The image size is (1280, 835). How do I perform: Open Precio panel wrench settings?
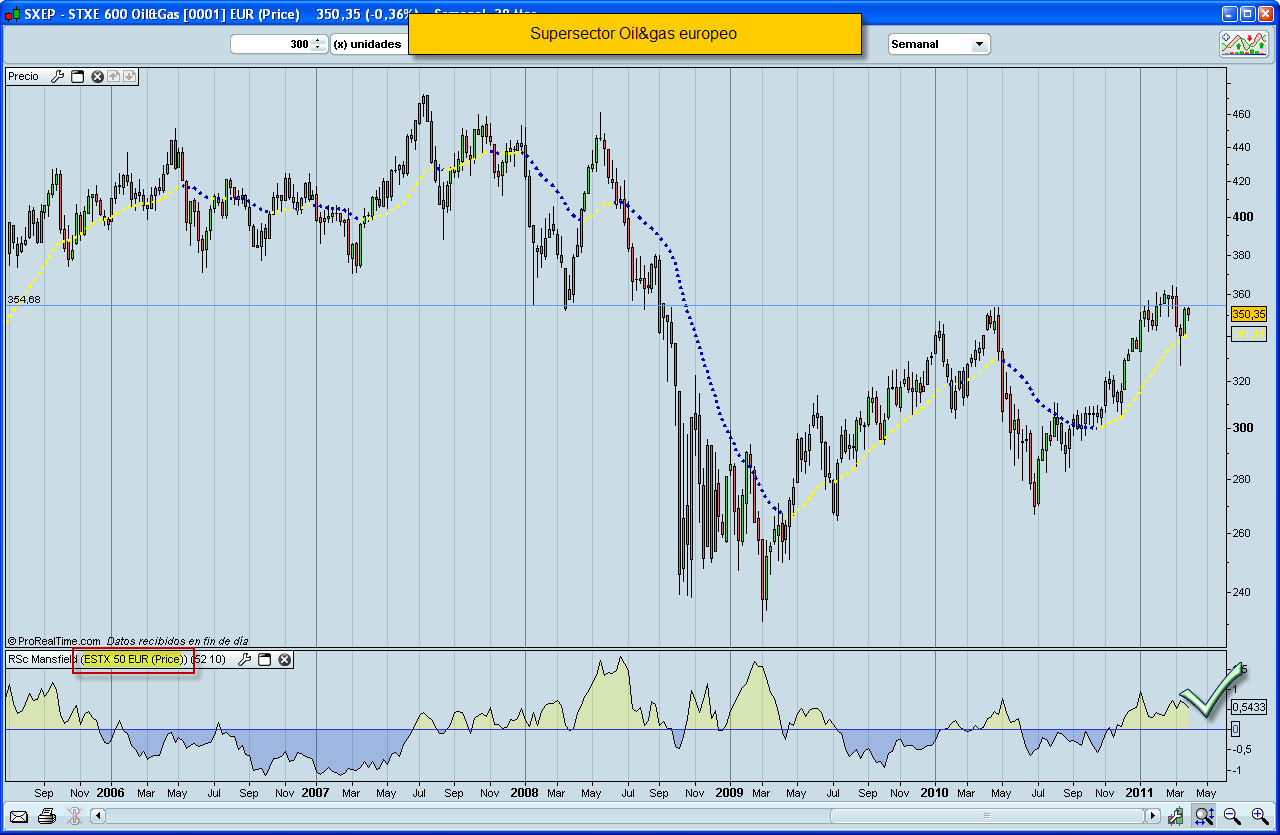tap(57, 76)
